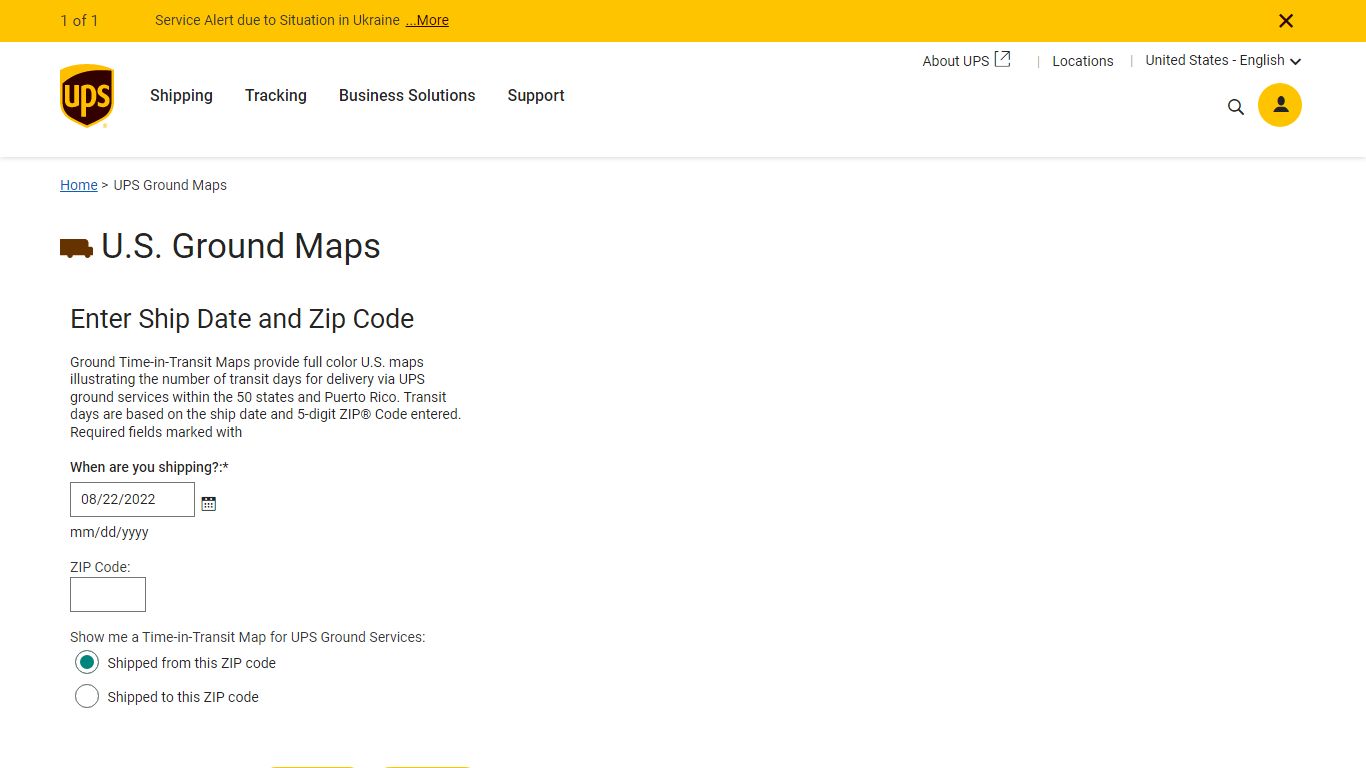
Task: Open the Shipping menu
Action: 181,95
